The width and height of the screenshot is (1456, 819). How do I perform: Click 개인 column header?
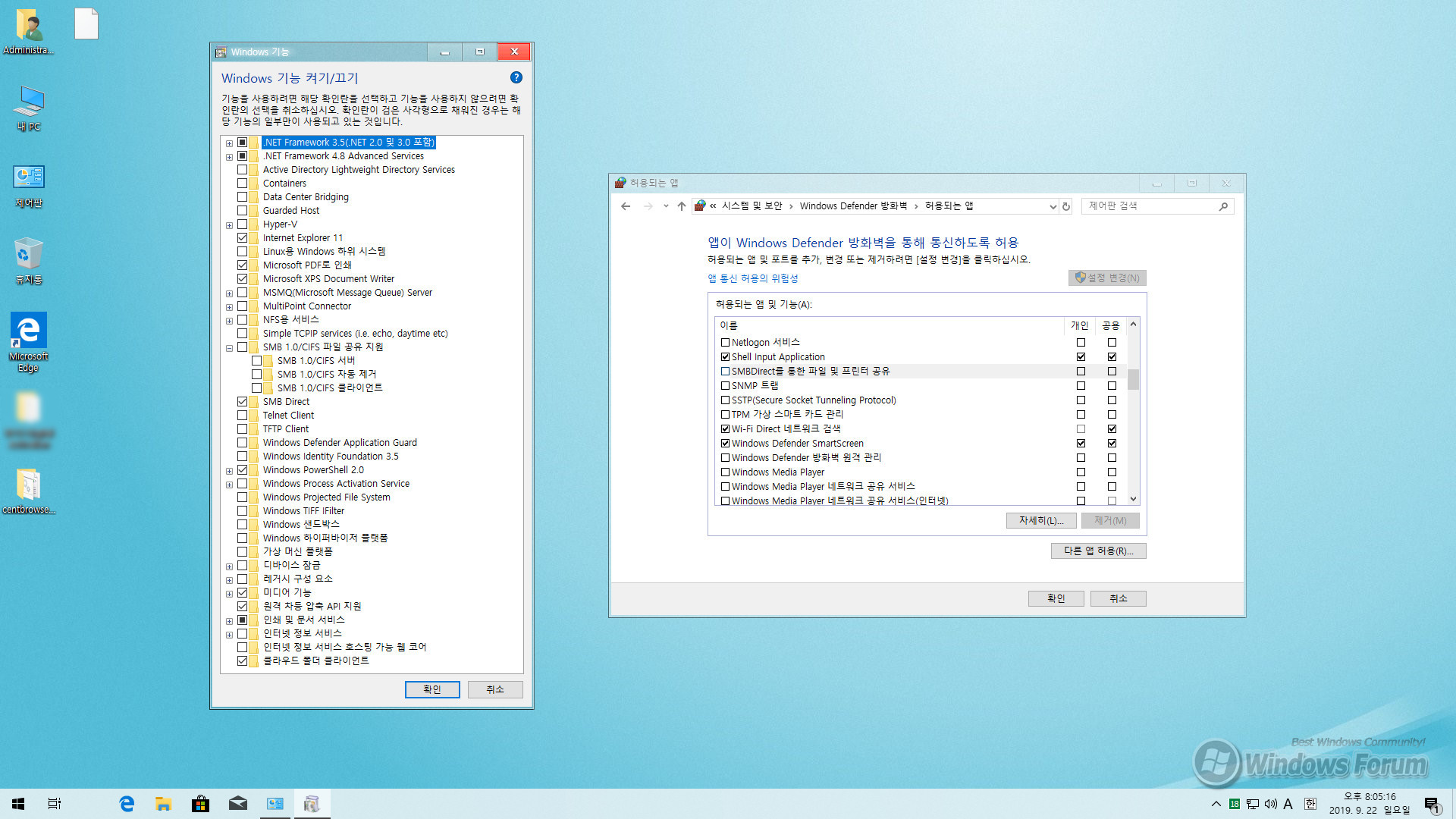[x=1080, y=325]
